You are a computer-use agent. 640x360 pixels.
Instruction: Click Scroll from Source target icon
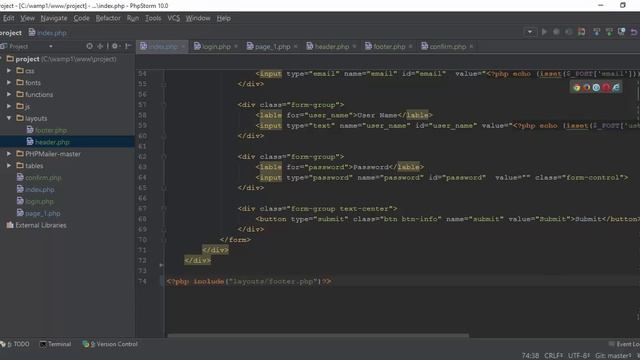tap(89, 46)
